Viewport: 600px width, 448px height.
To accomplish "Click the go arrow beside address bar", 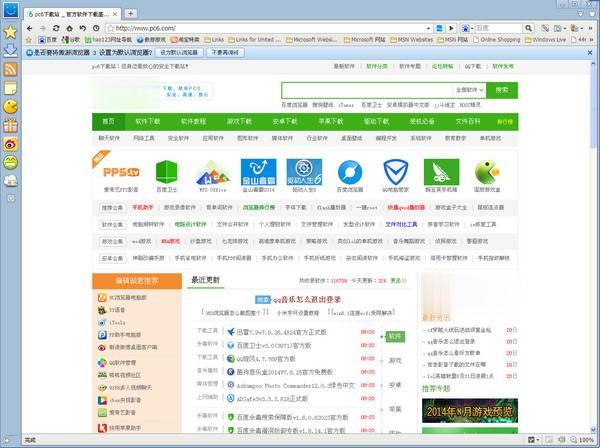I will (452, 28).
